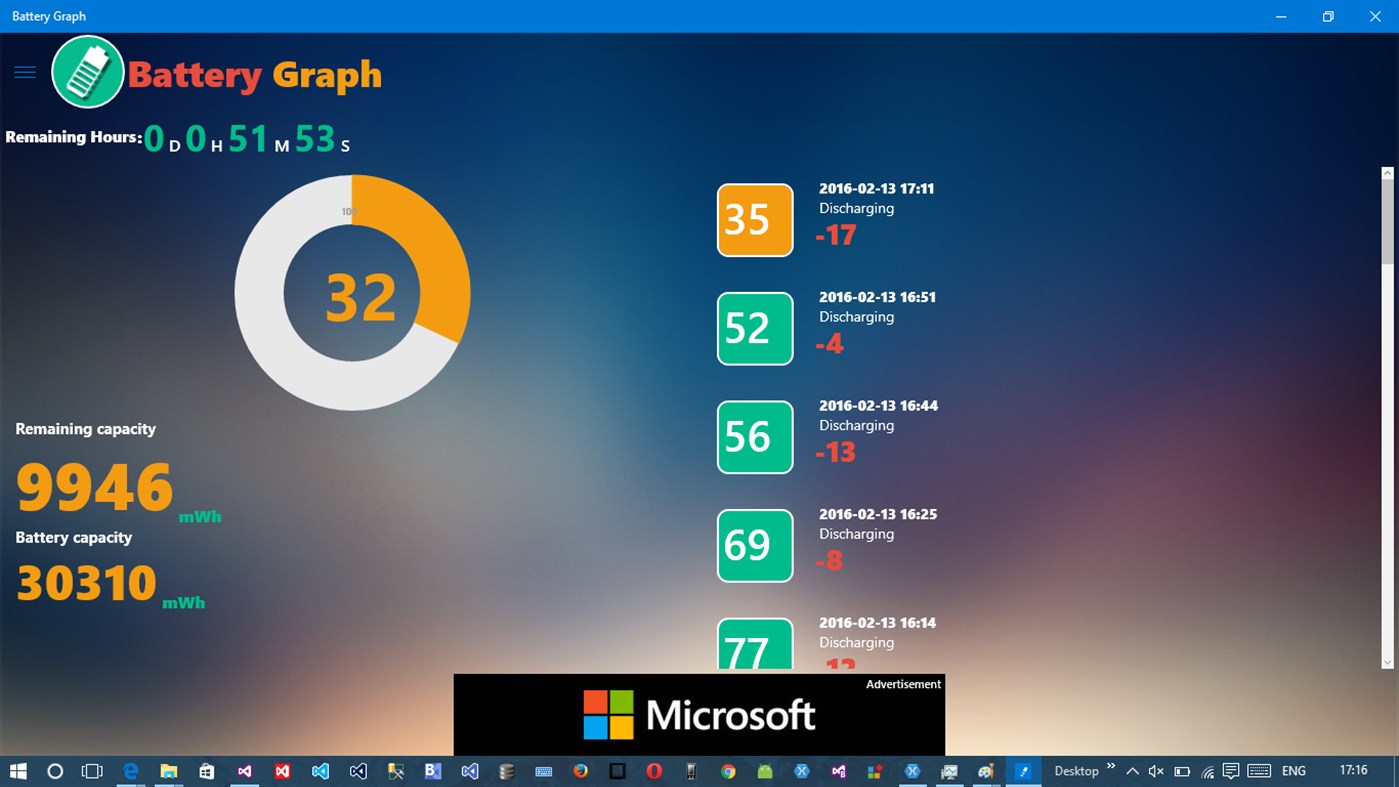Mute or unmute via the volume icon
Image resolution: width=1399 pixels, height=787 pixels.
(x=1156, y=771)
